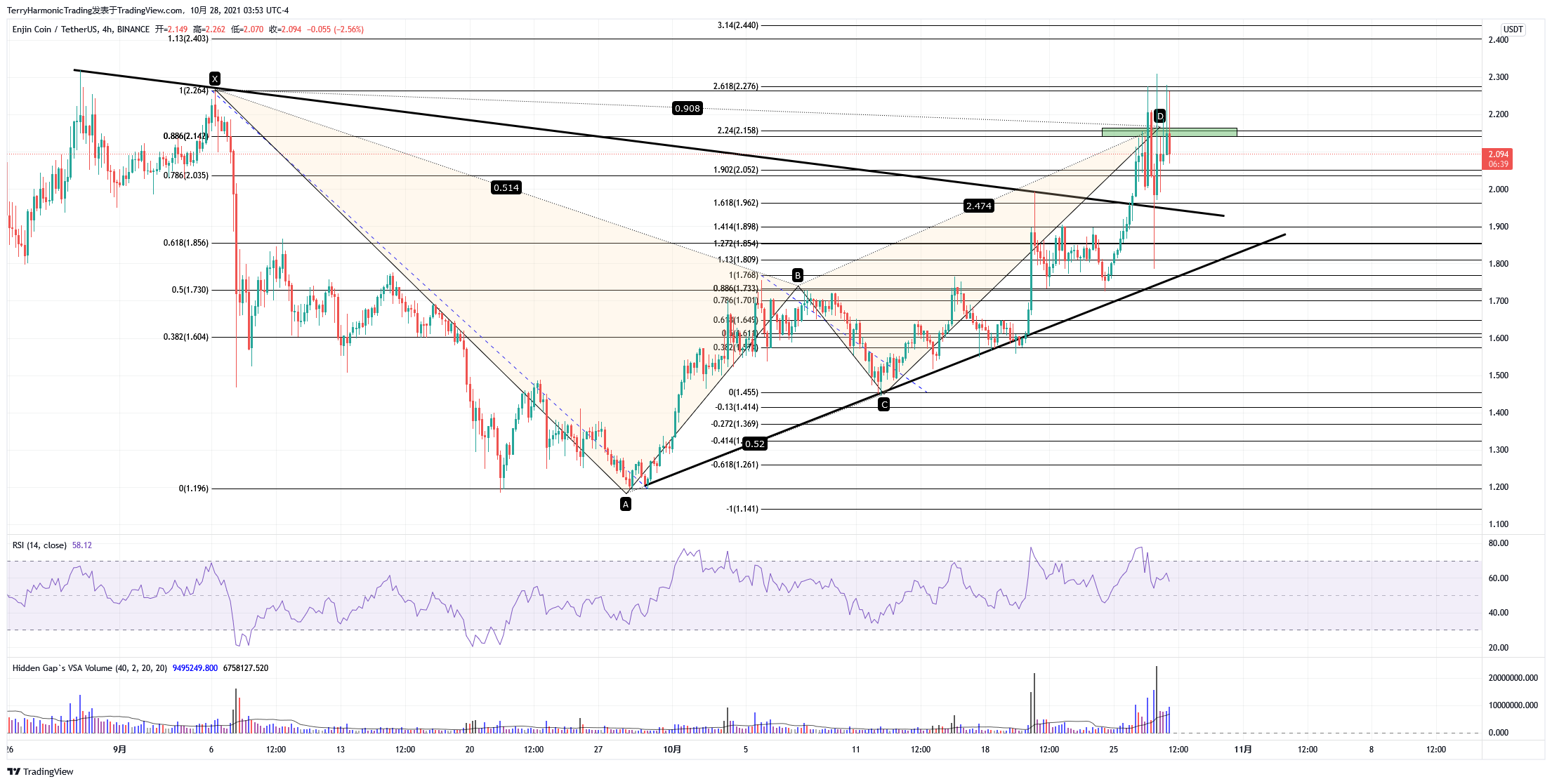The width and height of the screenshot is (1552, 784).
Task: Select the harmonic pattern point A marker
Action: pyautogui.click(x=626, y=504)
